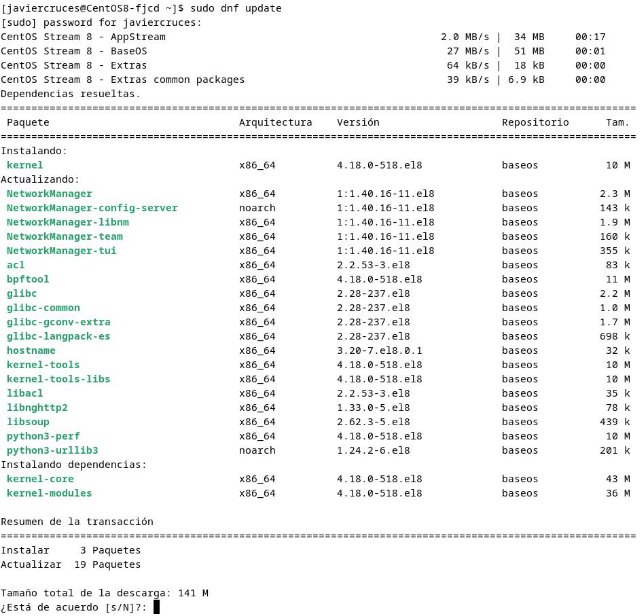Click the 'python3-perf' package name
The height and width of the screenshot is (616, 643).
click(x=43, y=436)
